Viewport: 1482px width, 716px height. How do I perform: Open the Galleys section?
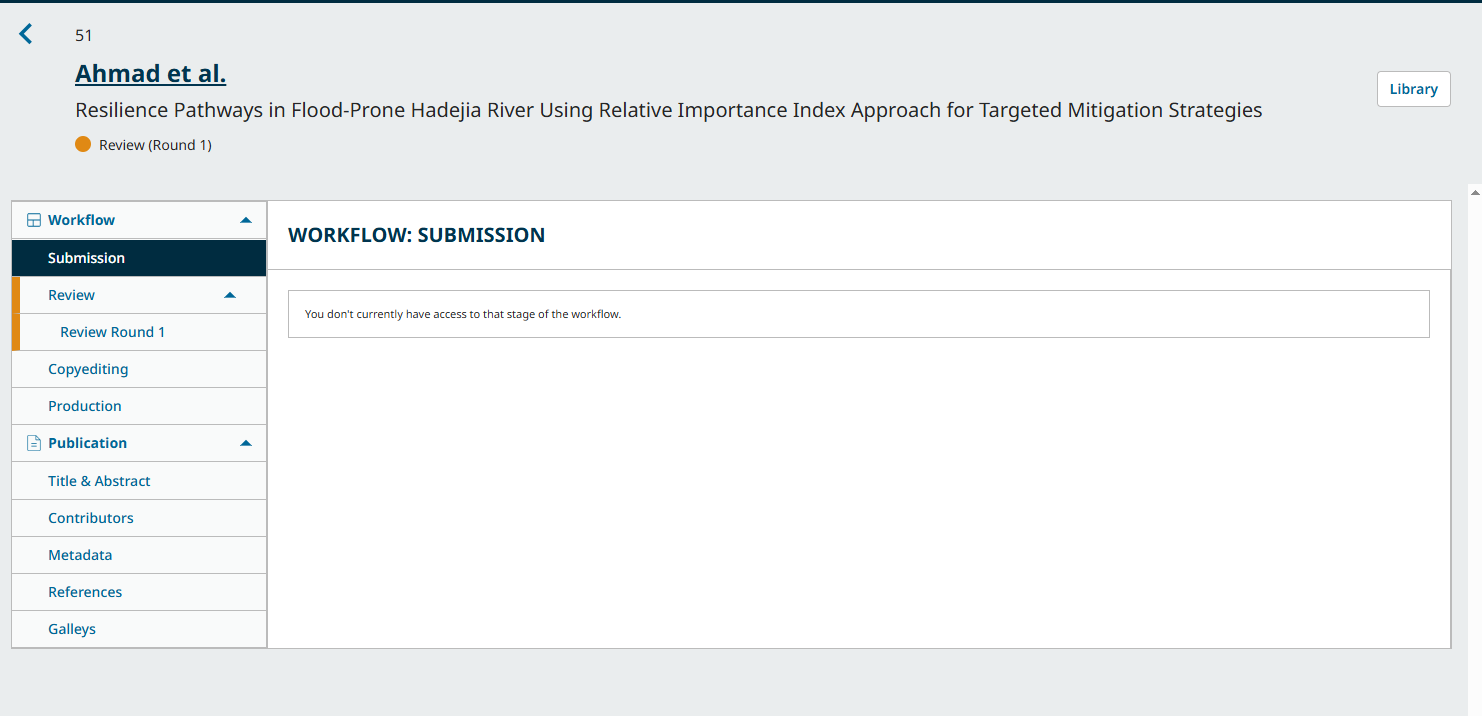pos(72,629)
